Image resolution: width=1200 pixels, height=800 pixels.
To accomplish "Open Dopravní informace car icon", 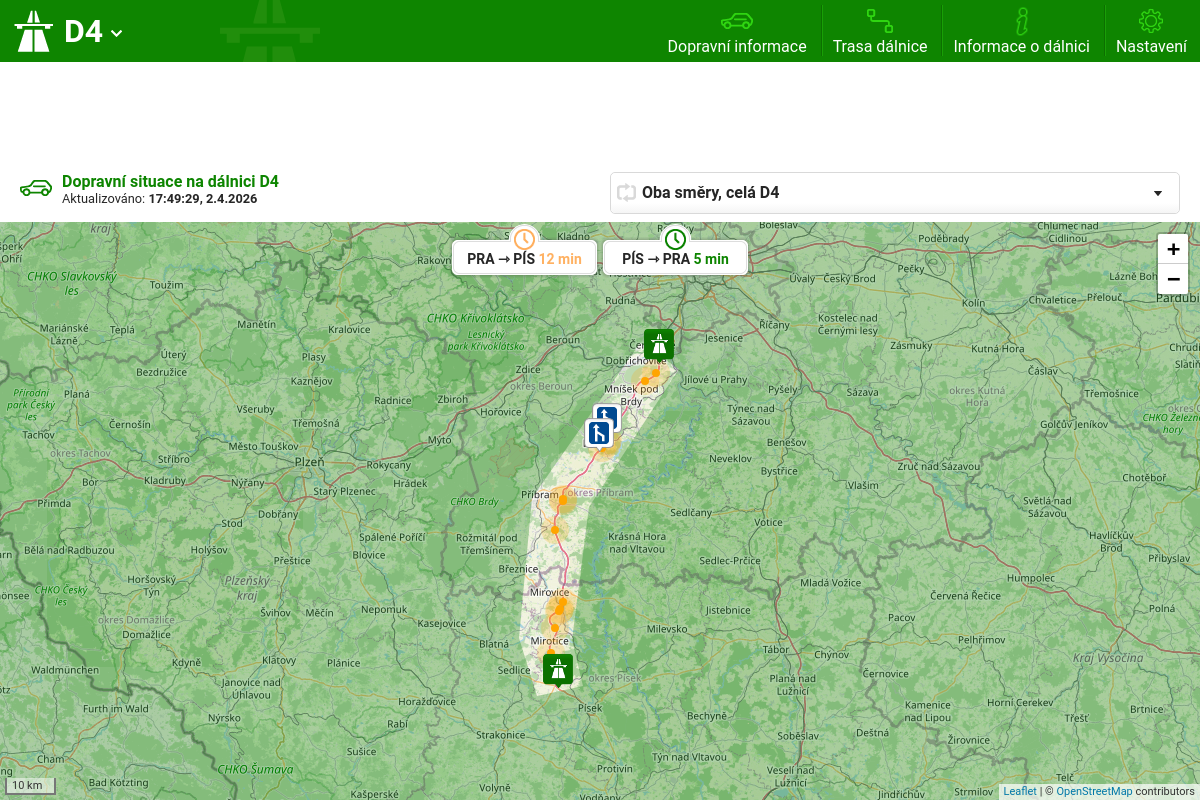I will click(x=736, y=21).
